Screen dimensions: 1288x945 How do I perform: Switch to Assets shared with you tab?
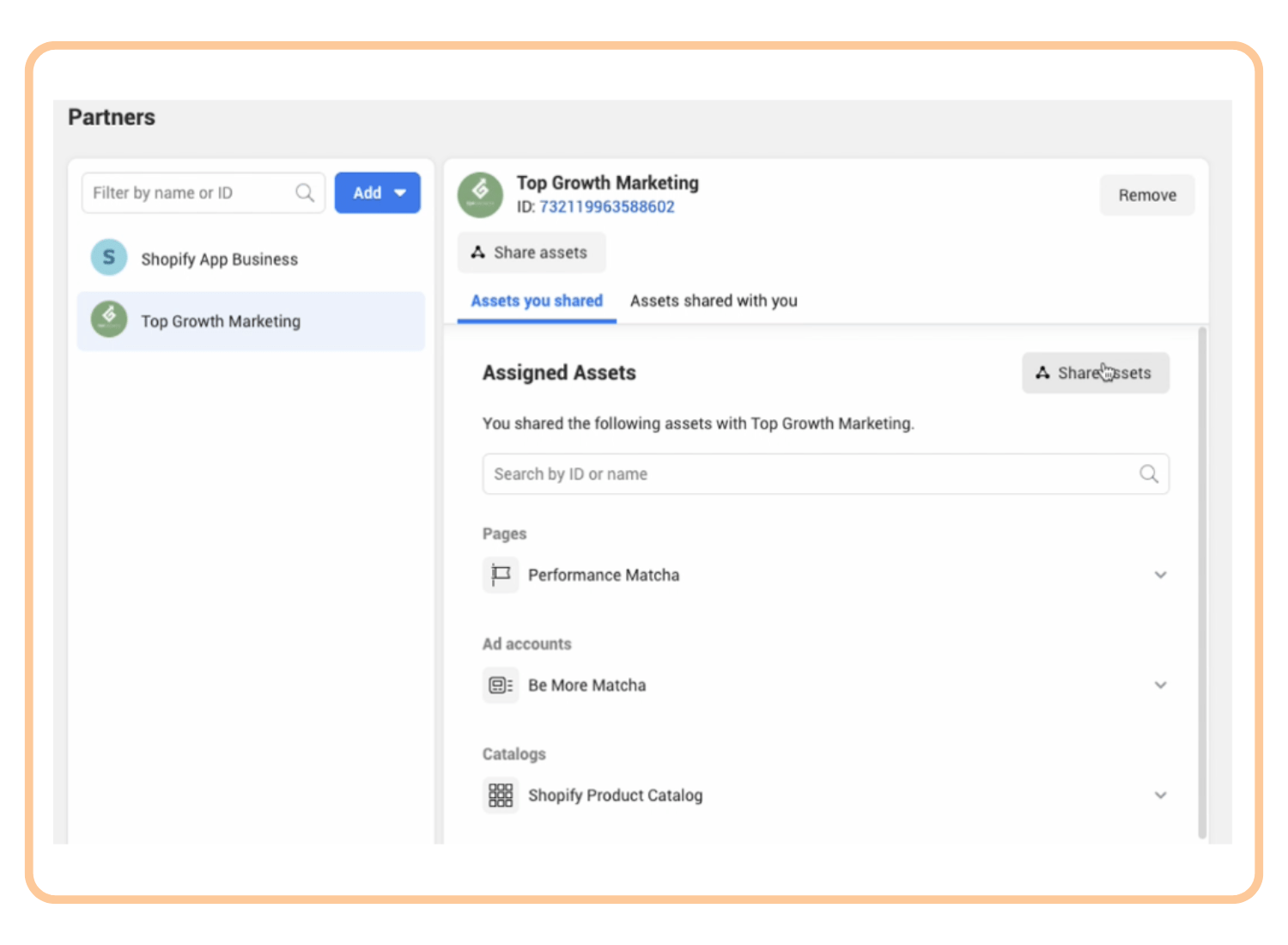click(x=714, y=301)
